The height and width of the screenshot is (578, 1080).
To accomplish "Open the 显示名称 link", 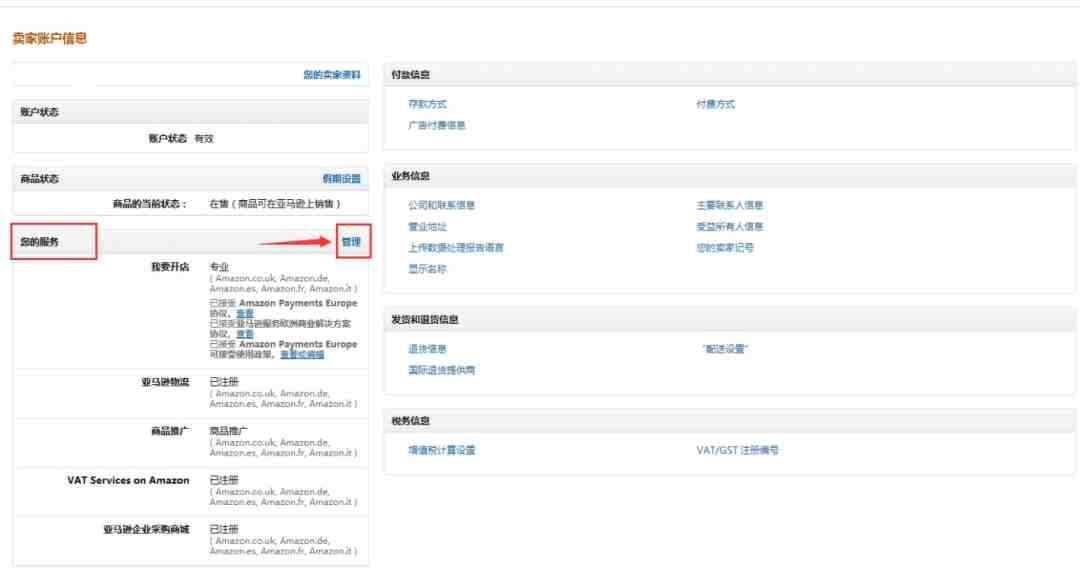I will coord(427,269).
